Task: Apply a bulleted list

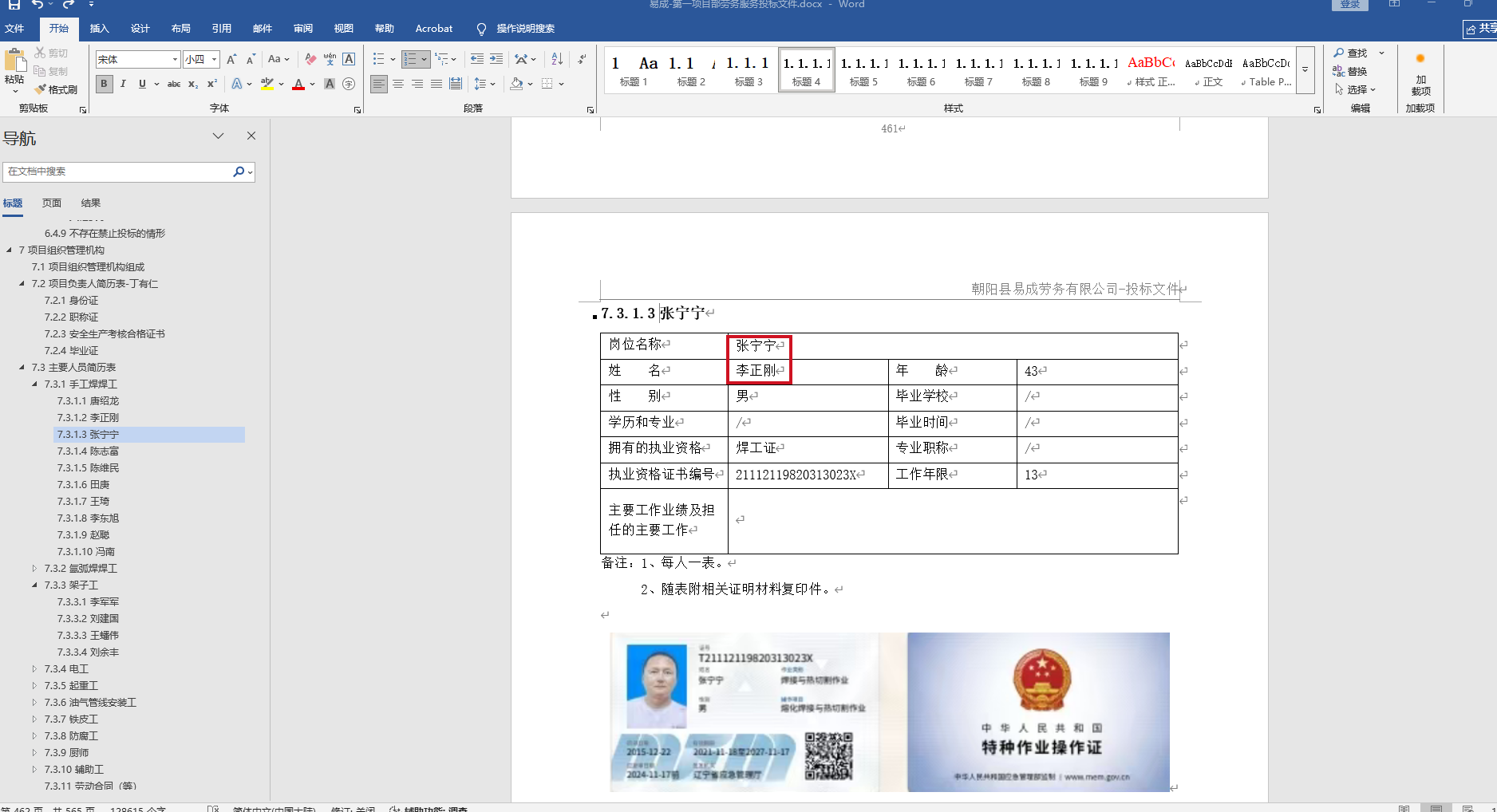Action: (x=379, y=59)
